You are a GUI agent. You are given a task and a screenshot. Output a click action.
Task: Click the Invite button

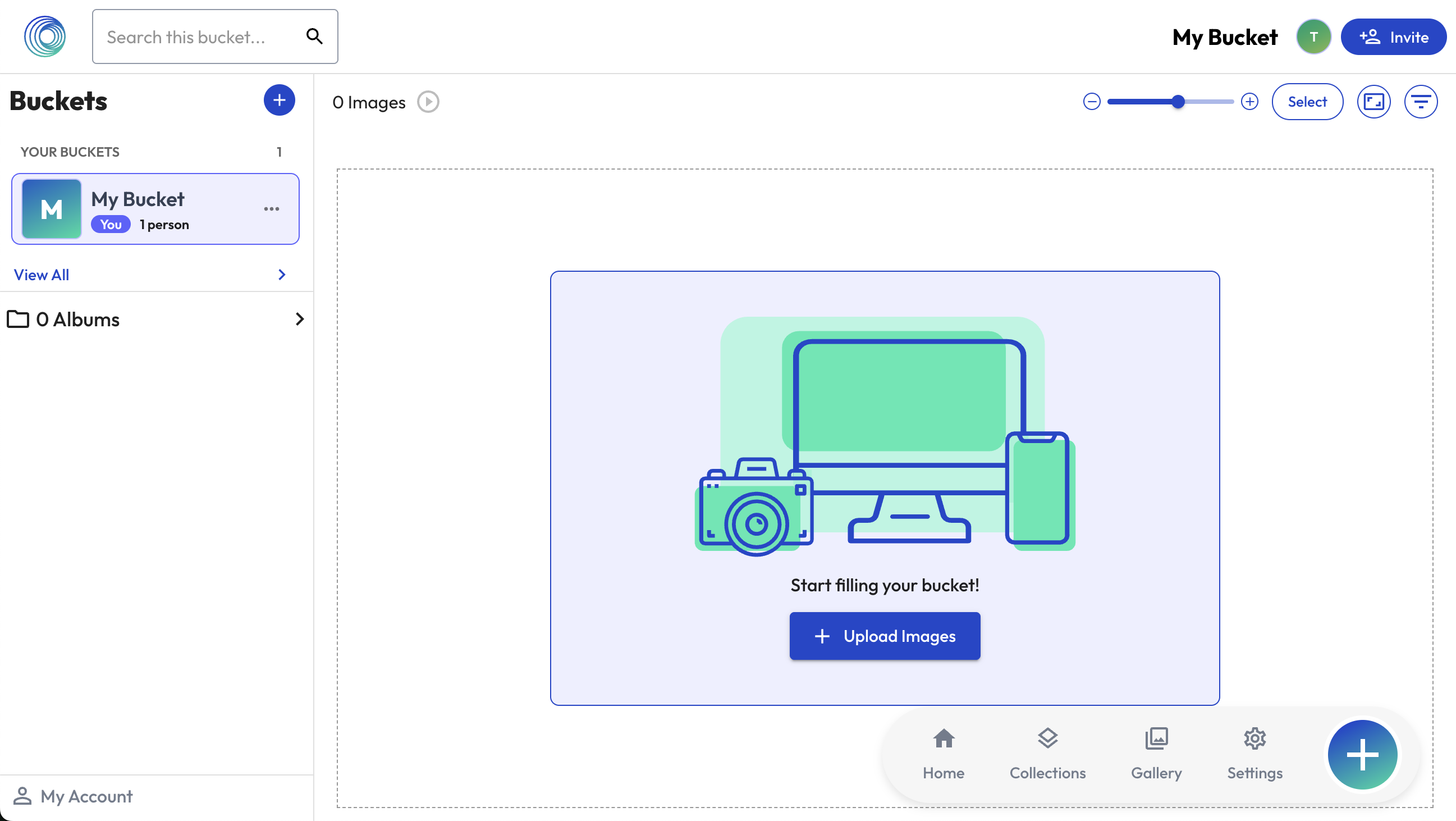[1393, 37]
